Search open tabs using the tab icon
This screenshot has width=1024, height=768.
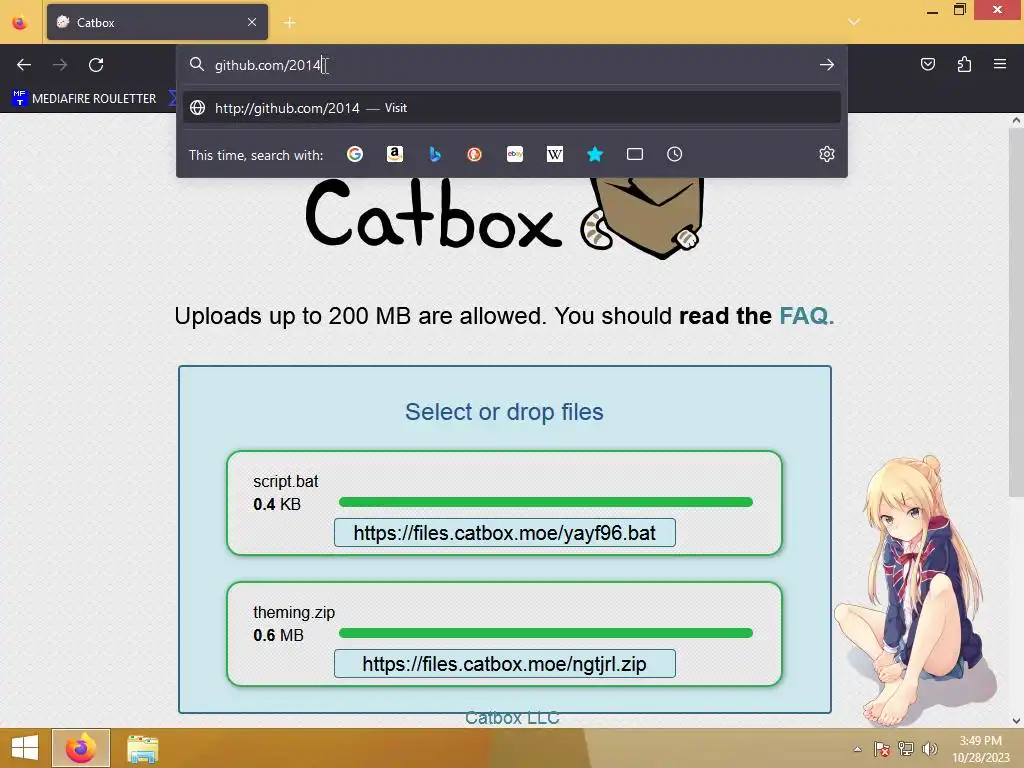(635, 154)
